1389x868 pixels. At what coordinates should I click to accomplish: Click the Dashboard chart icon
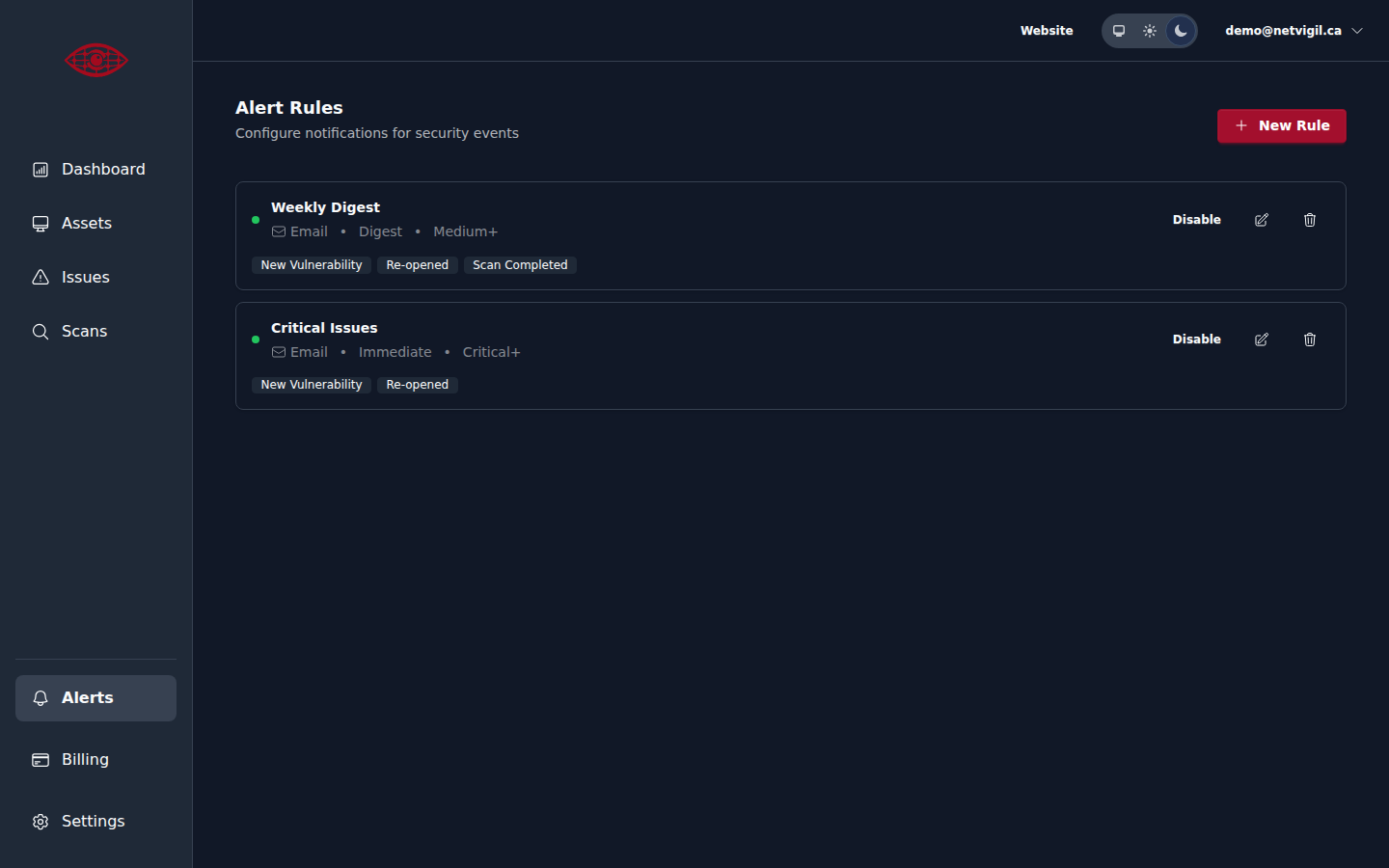(41, 170)
